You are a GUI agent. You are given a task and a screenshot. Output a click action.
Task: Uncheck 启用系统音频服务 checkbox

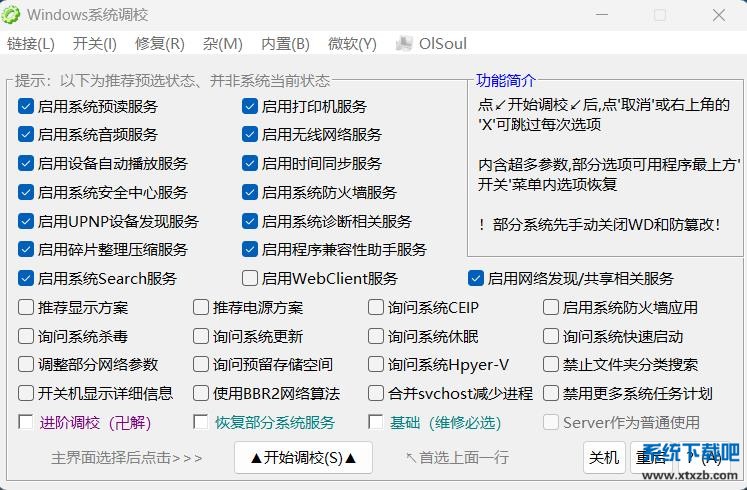(26, 134)
